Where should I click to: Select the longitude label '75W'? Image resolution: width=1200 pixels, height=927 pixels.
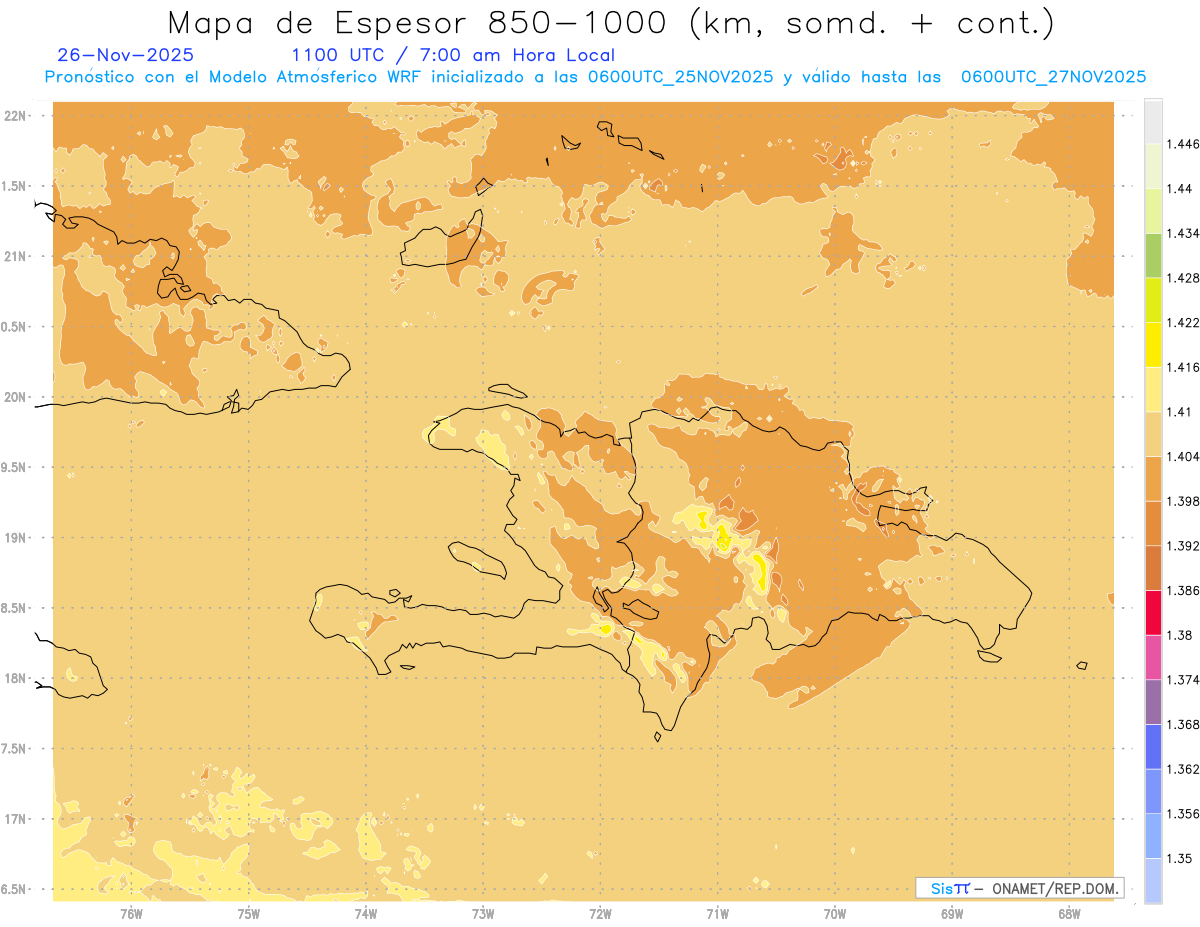click(249, 914)
